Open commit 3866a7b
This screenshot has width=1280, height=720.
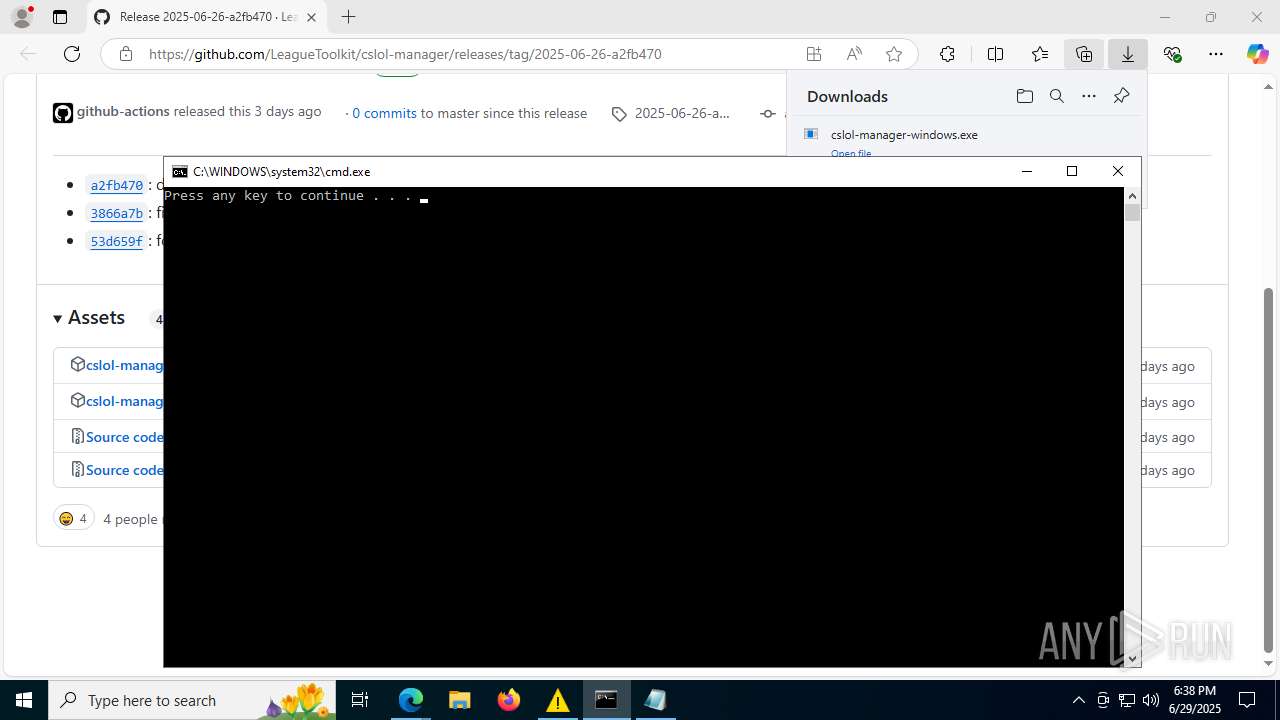pos(117,213)
